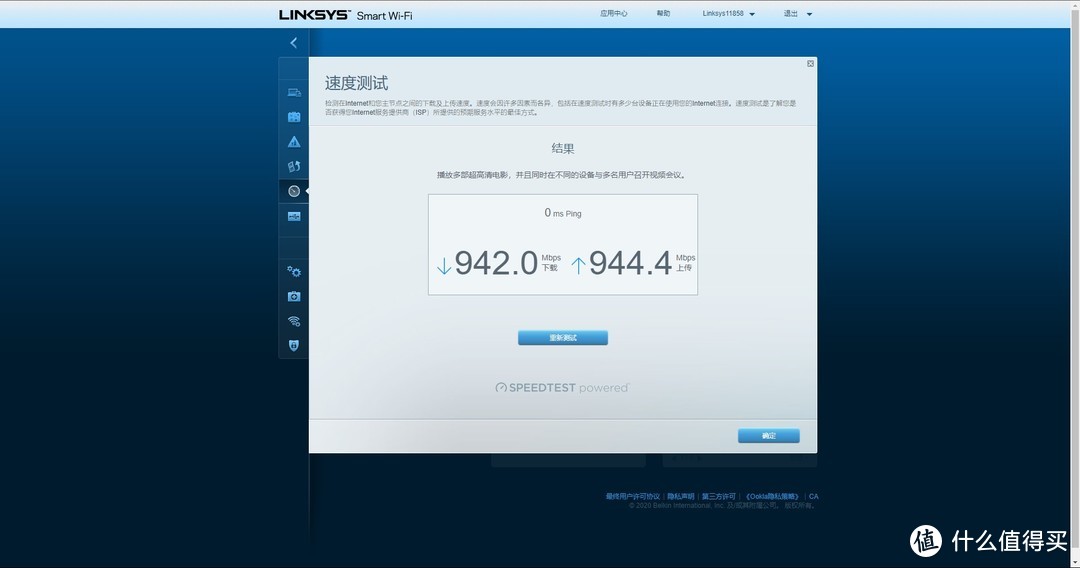Image resolution: width=1080 pixels, height=568 pixels.
Task: Open the 最终用户许可协议 footer link
Action: [632, 496]
